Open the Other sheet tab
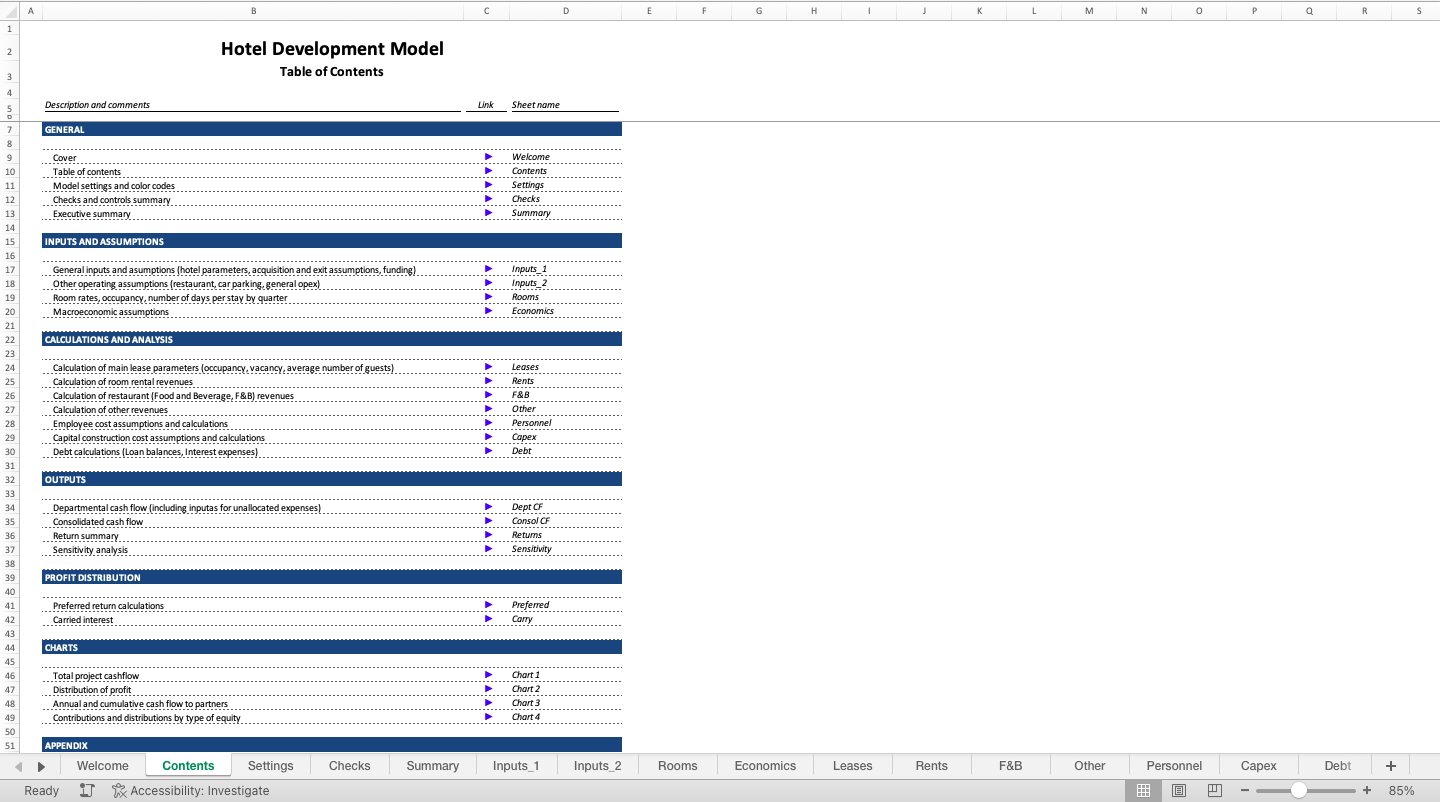The height and width of the screenshot is (802, 1440). tap(1090, 766)
